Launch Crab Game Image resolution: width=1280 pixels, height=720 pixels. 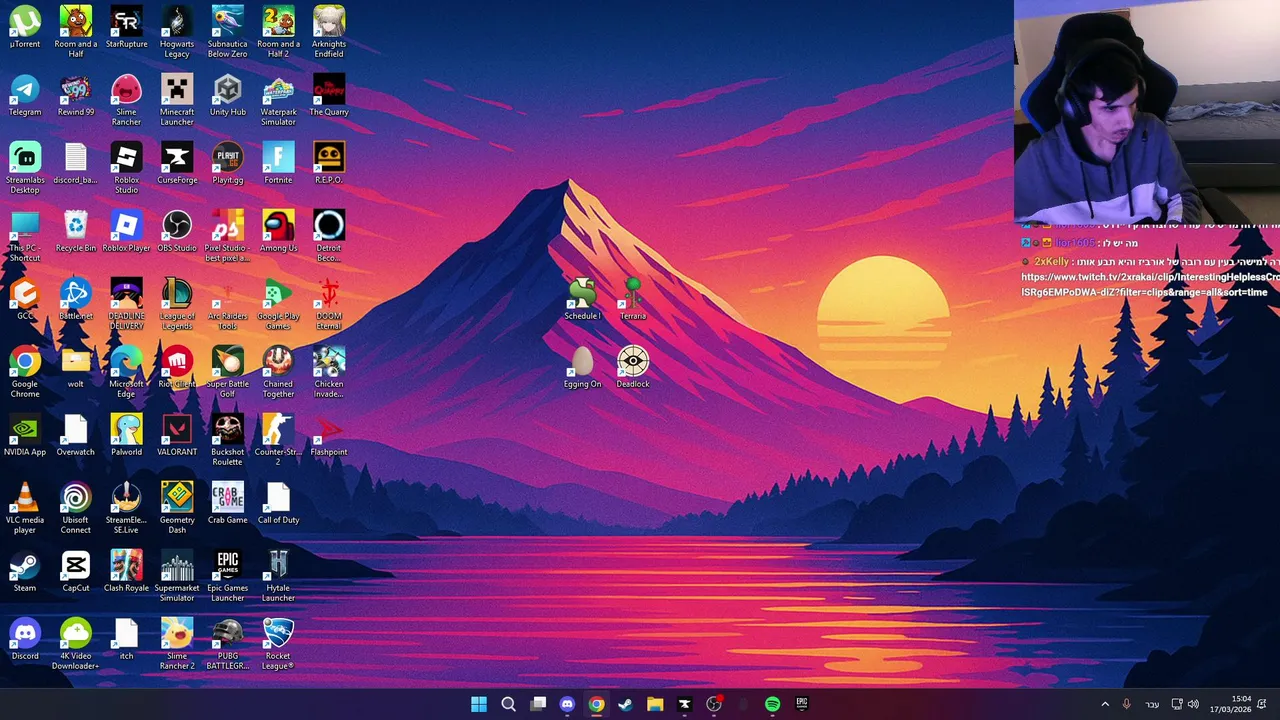(227, 504)
